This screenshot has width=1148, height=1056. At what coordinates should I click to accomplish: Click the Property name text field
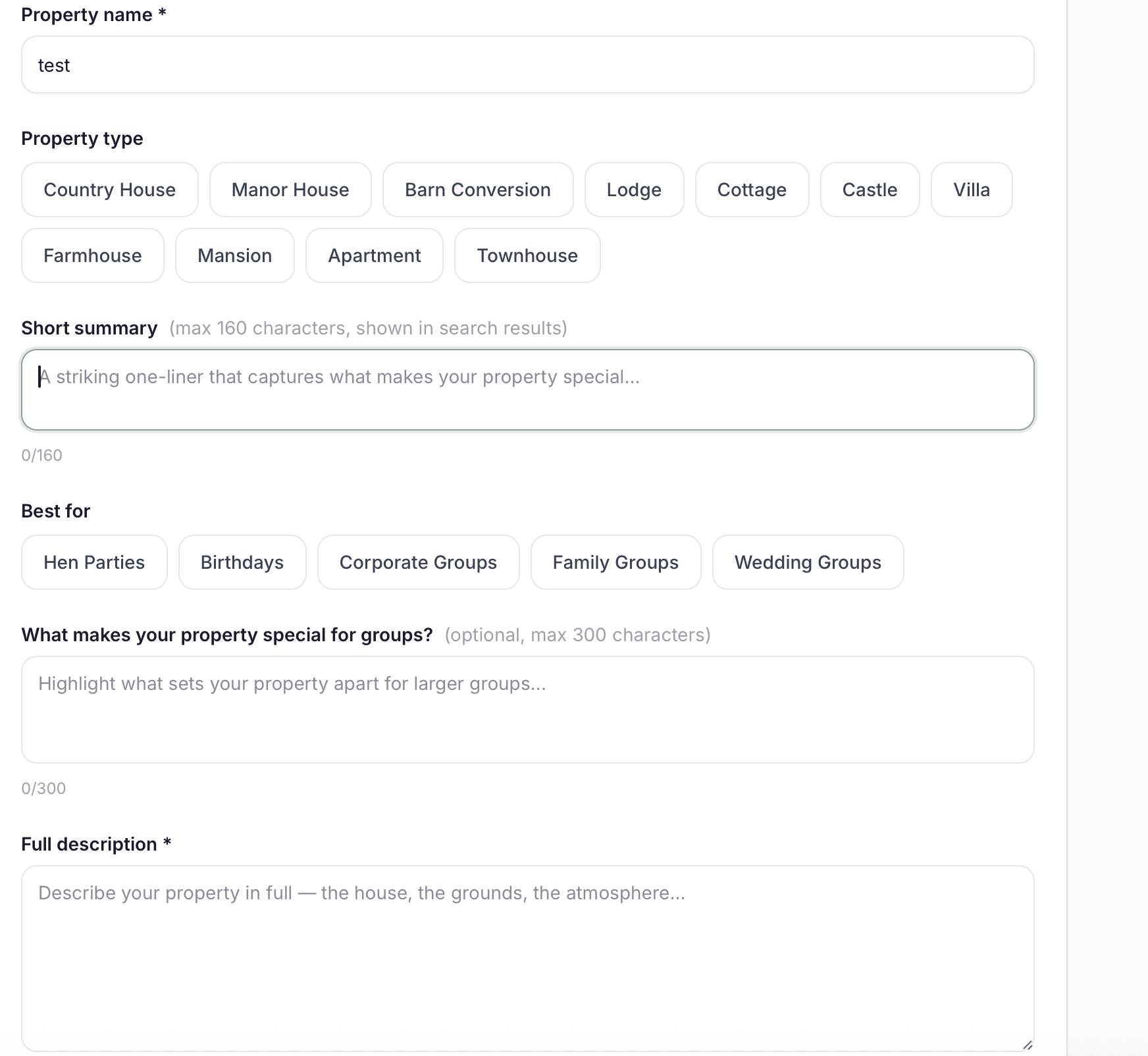click(x=527, y=65)
